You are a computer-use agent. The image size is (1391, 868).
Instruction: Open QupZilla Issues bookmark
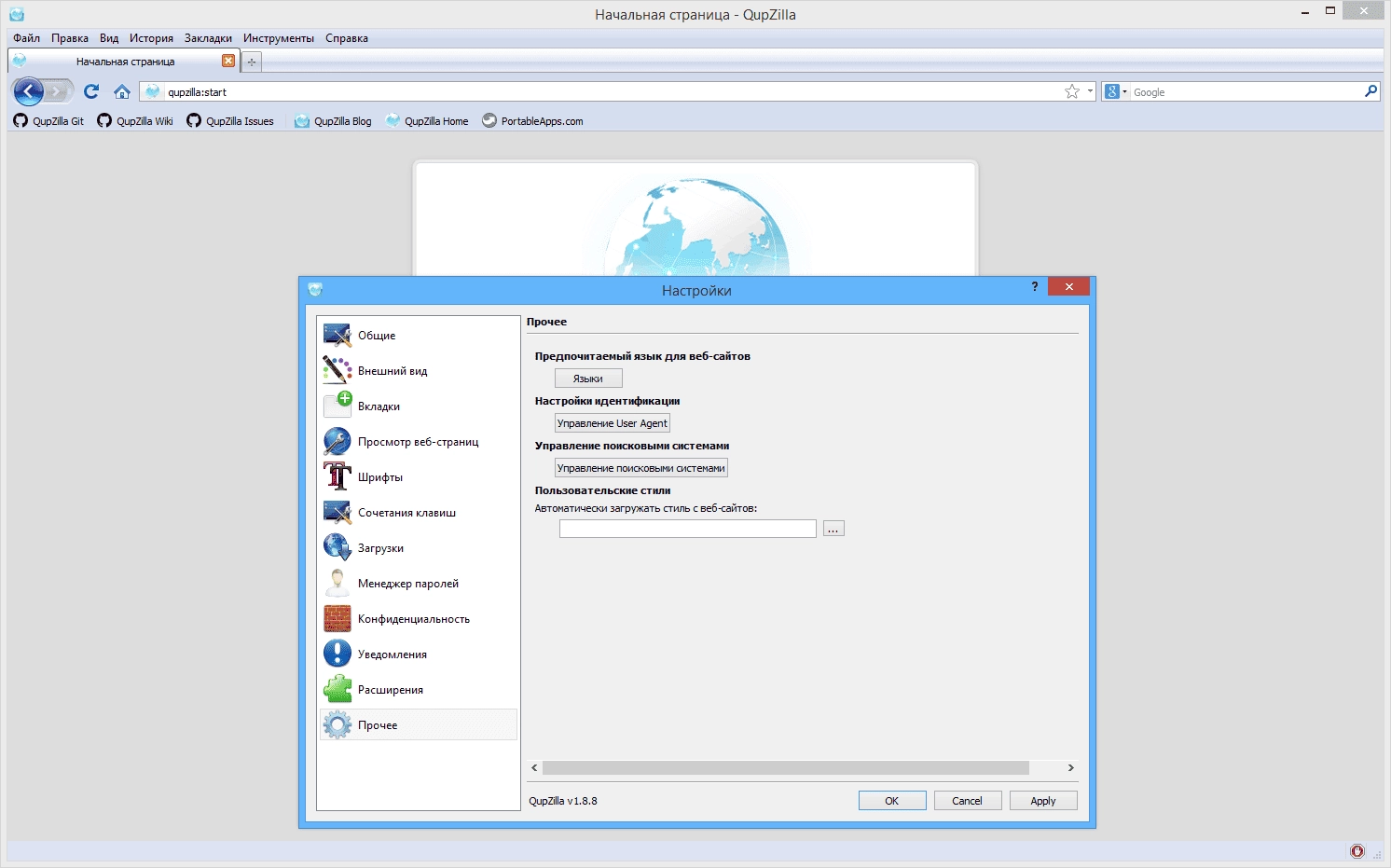pyautogui.click(x=230, y=121)
